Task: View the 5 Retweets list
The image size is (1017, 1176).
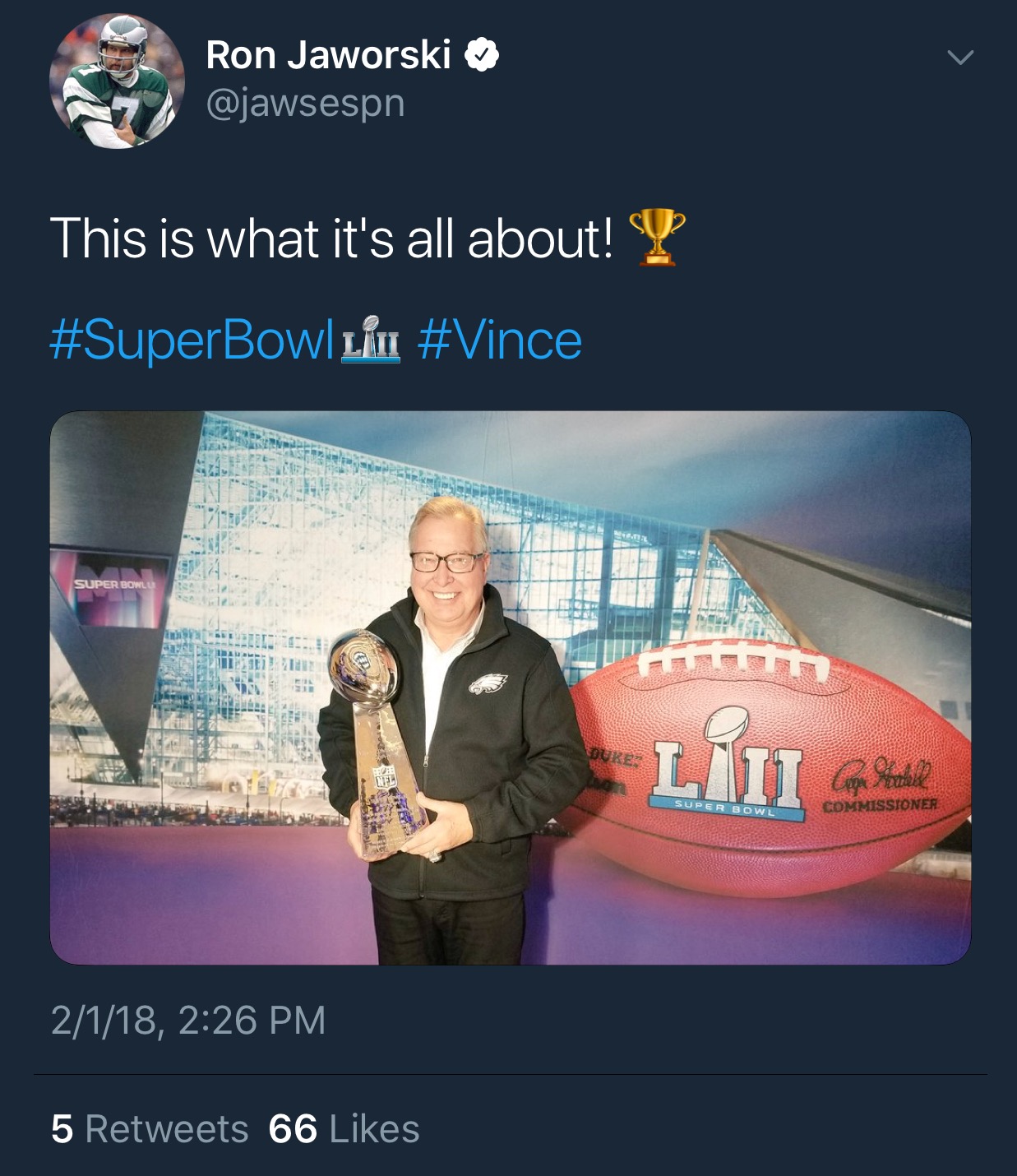Action: point(150,1128)
